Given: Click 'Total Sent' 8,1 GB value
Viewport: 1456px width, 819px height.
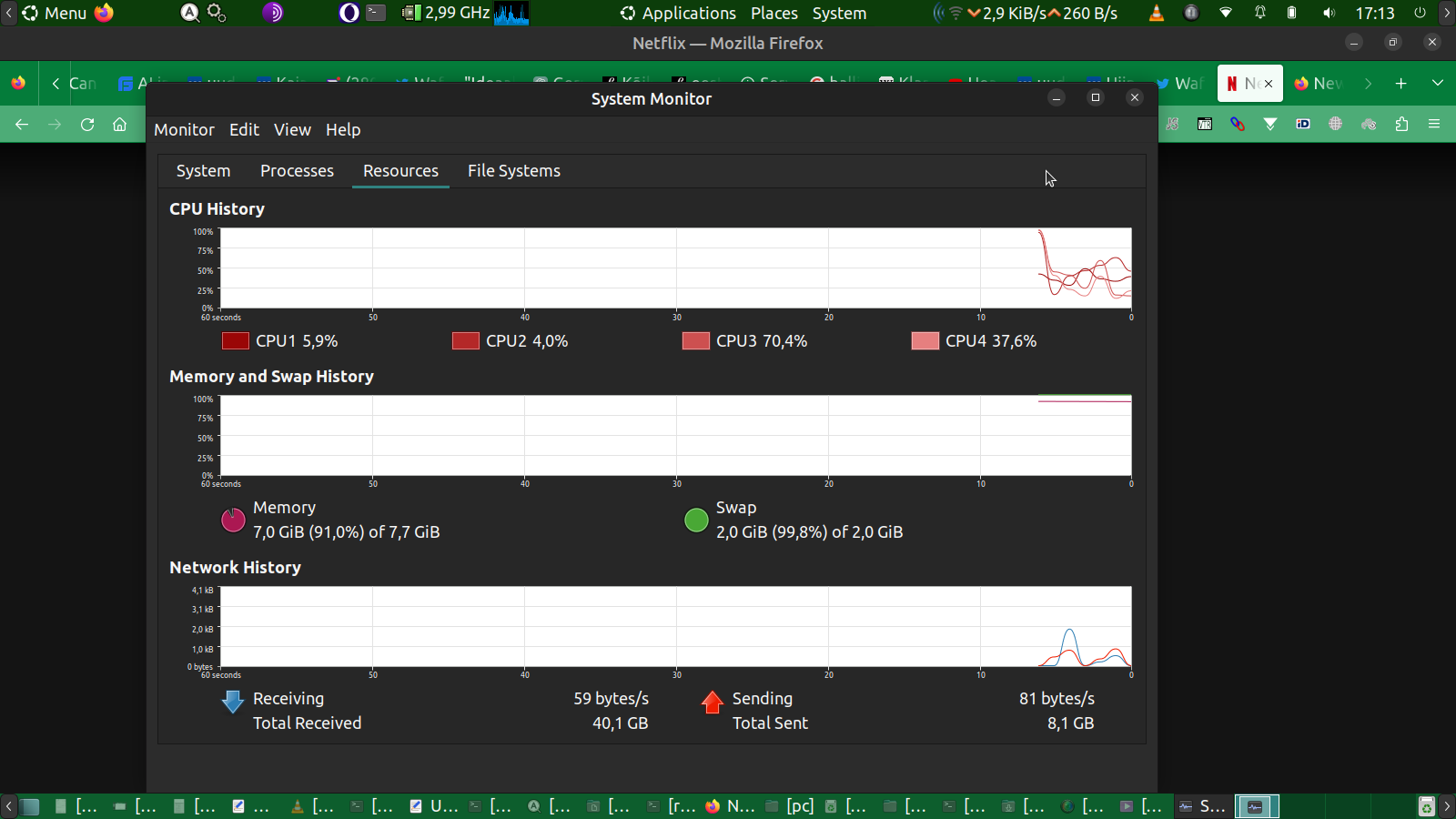Looking at the screenshot, I should pyautogui.click(x=1070, y=723).
